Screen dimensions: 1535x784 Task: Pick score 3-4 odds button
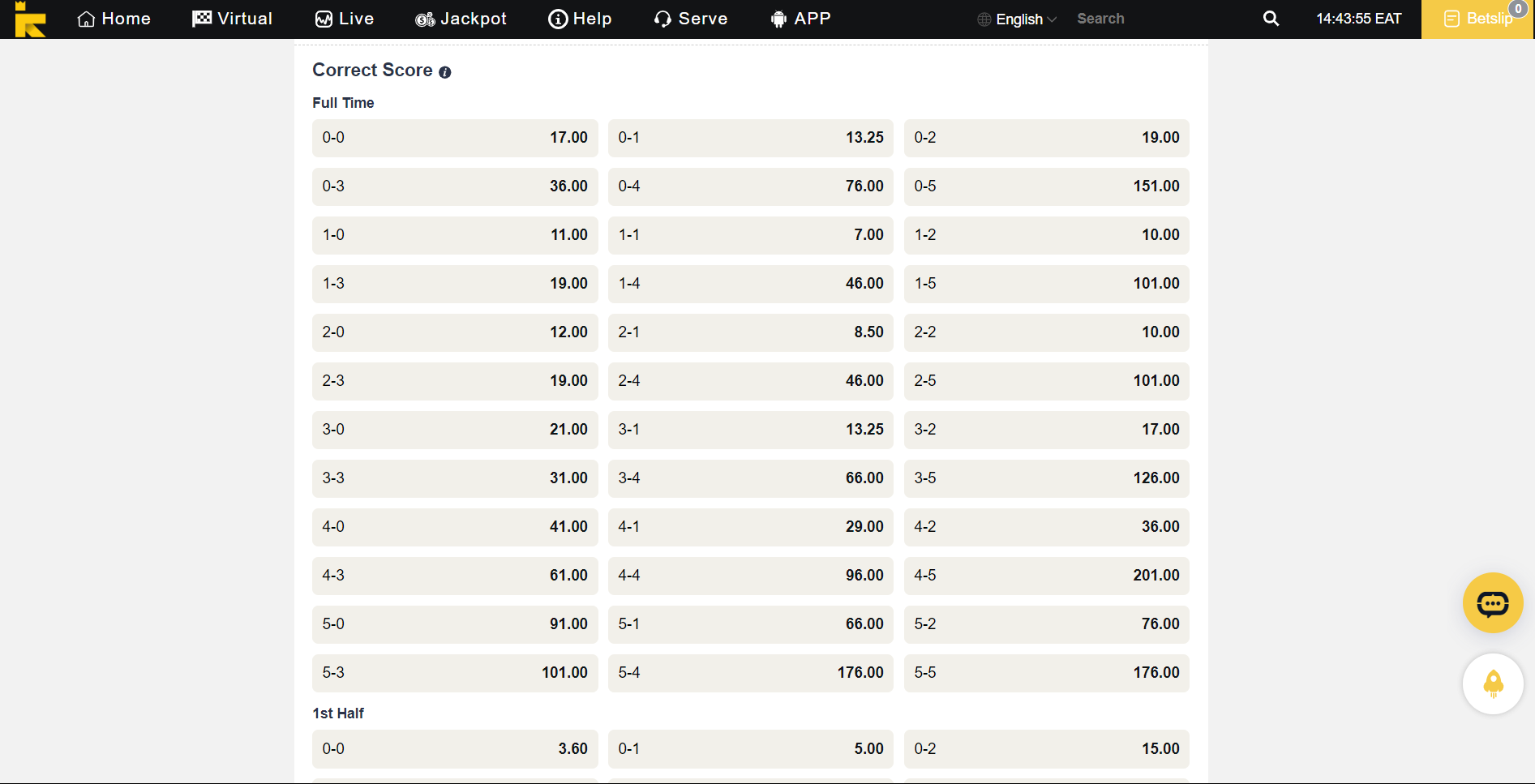751,478
